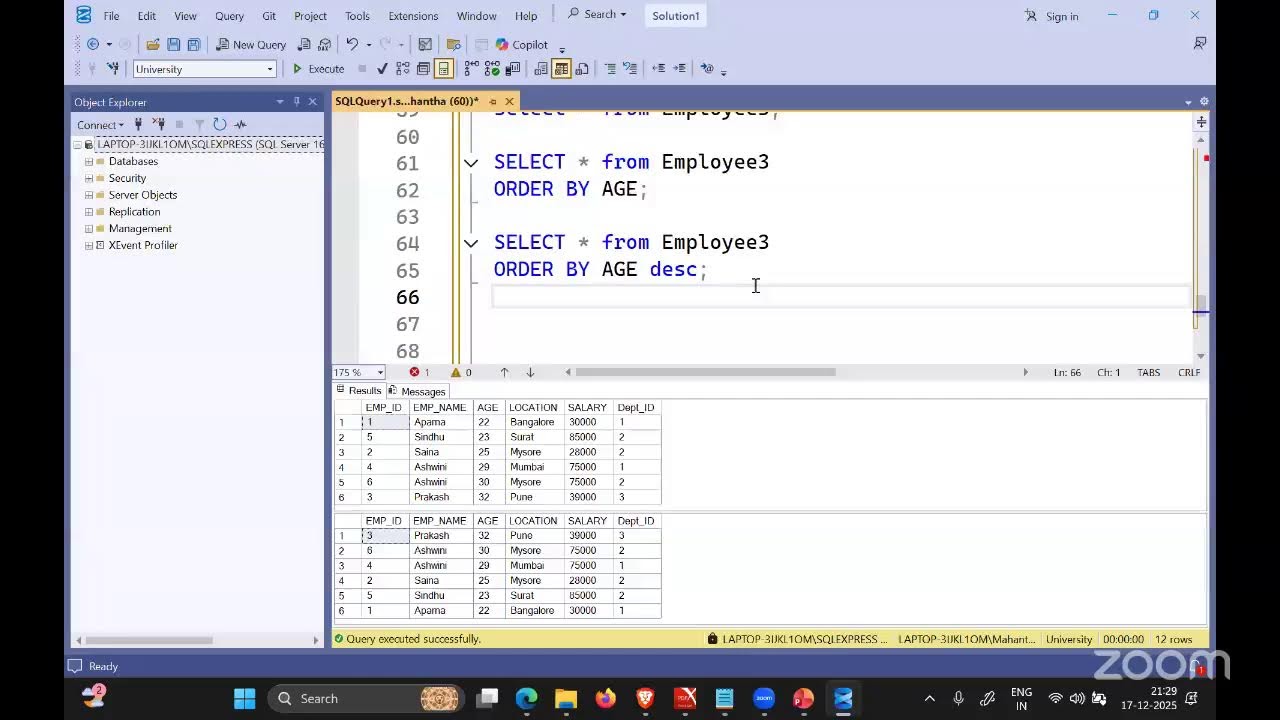The image size is (1280, 720).
Task: Expand the Security node
Action: click(x=89, y=178)
